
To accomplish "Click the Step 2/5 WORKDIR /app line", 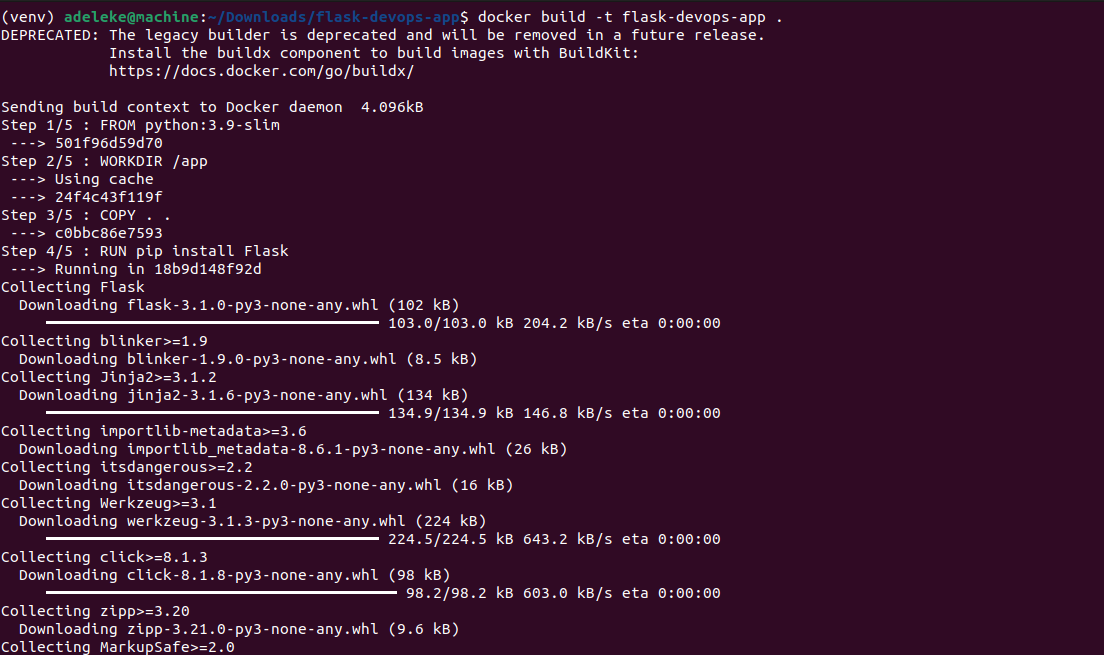I will [104, 161].
